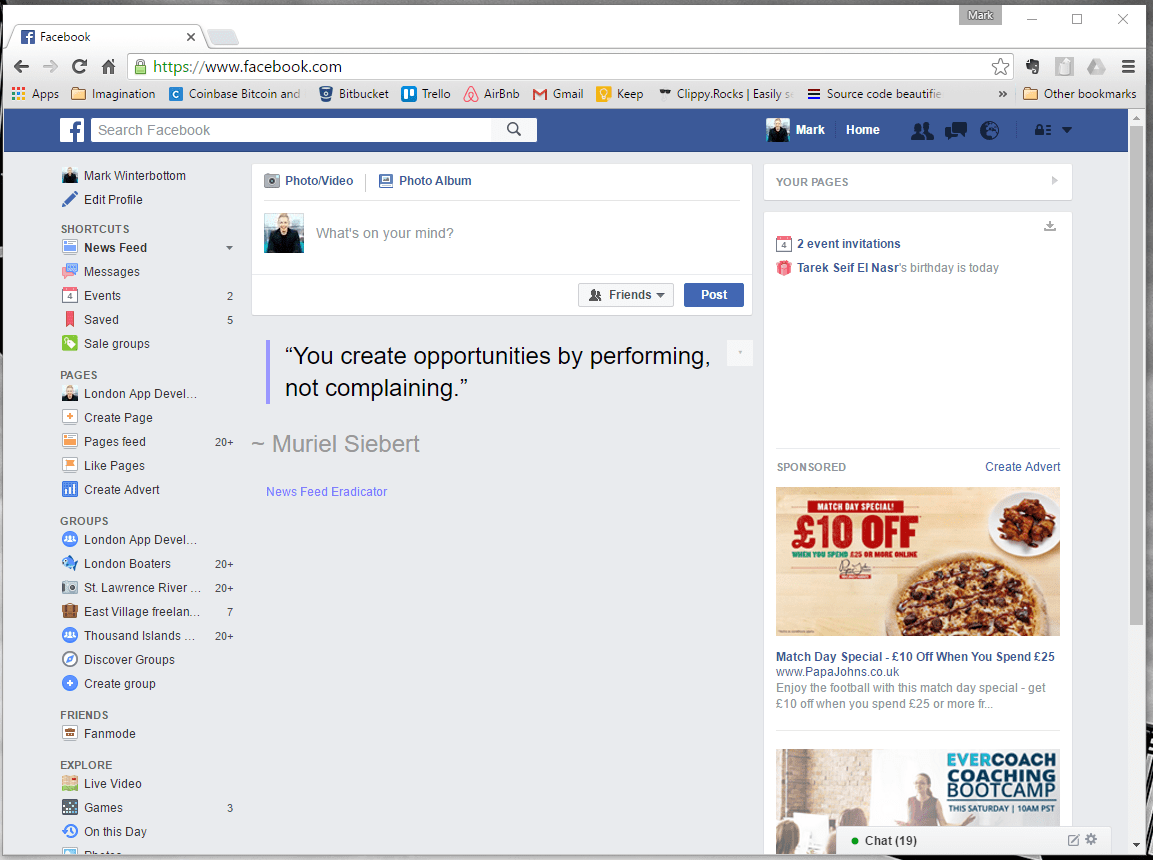The height and width of the screenshot is (860, 1153).
Task: Click the Evernote extension icon
Action: 1032,67
